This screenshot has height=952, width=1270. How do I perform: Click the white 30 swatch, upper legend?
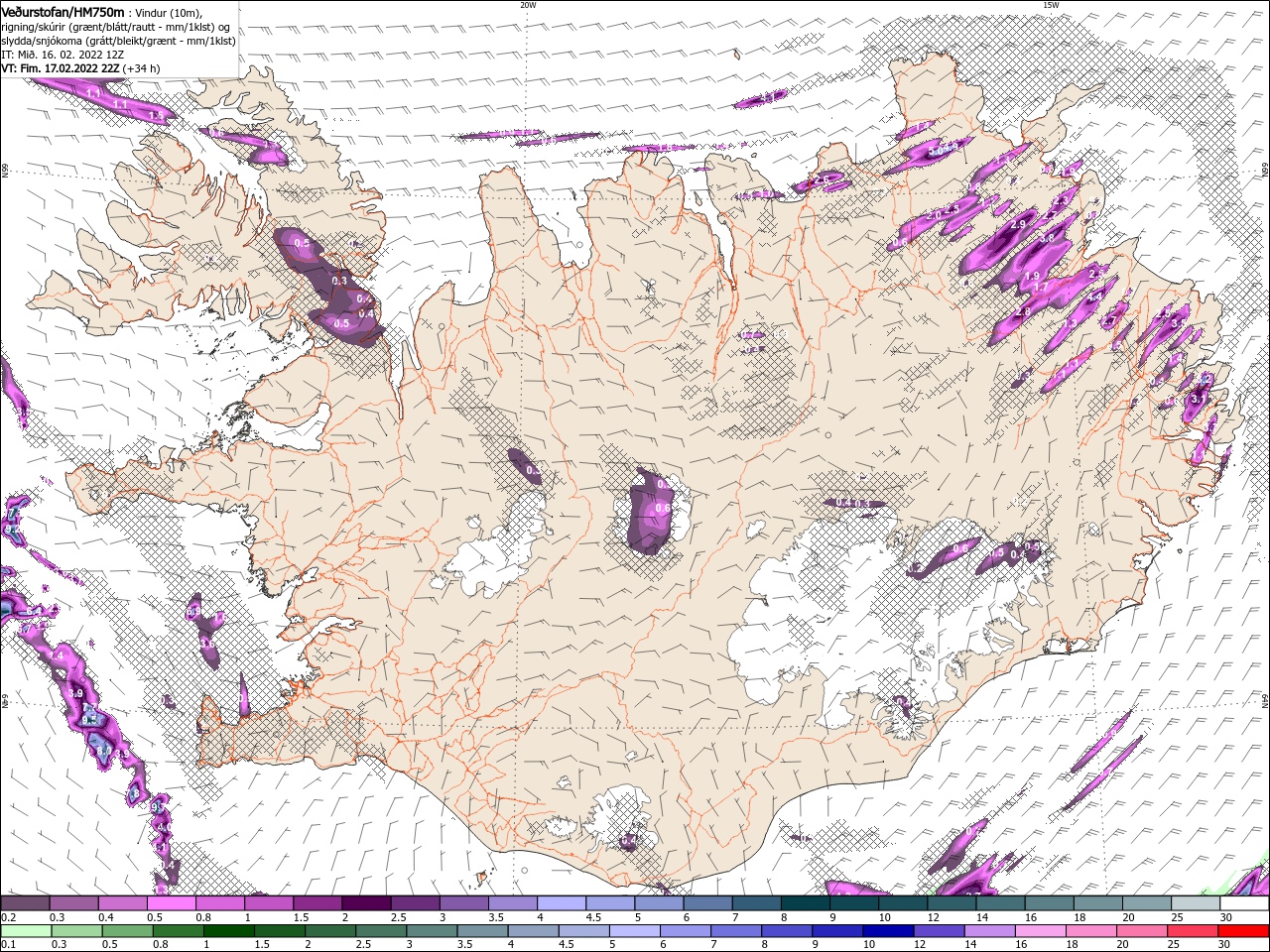pyautogui.click(x=1244, y=902)
